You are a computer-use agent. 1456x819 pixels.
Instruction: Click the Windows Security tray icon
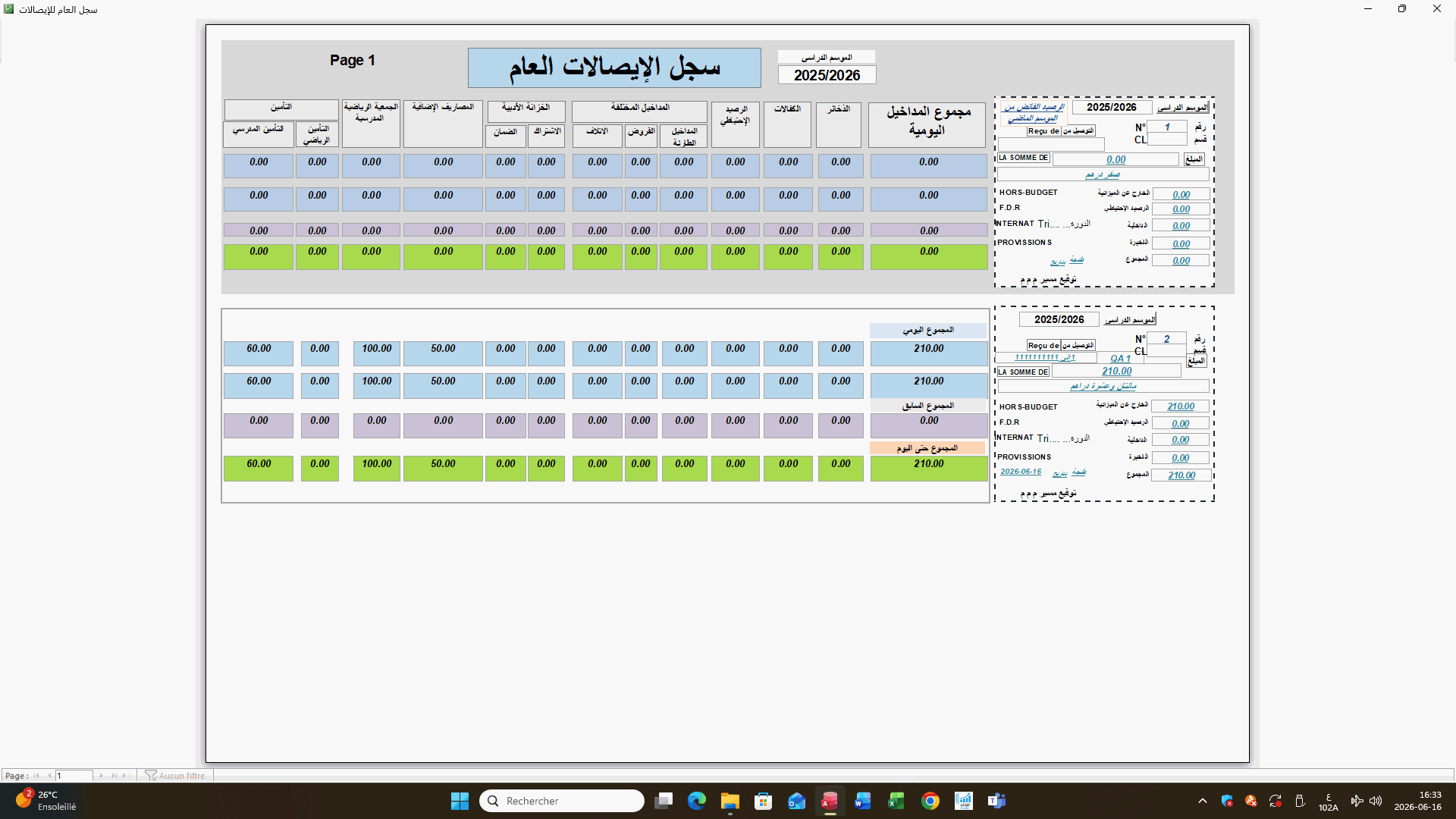(1227, 801)
